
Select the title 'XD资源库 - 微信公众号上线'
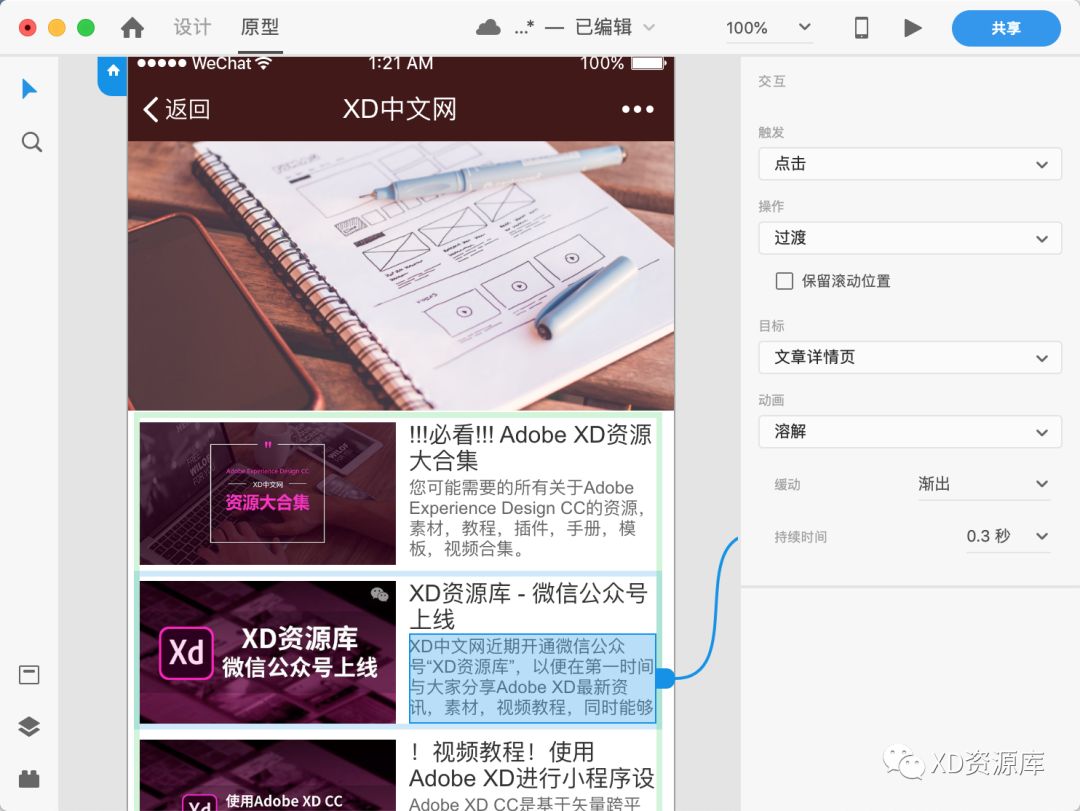(x=528, y=606)
